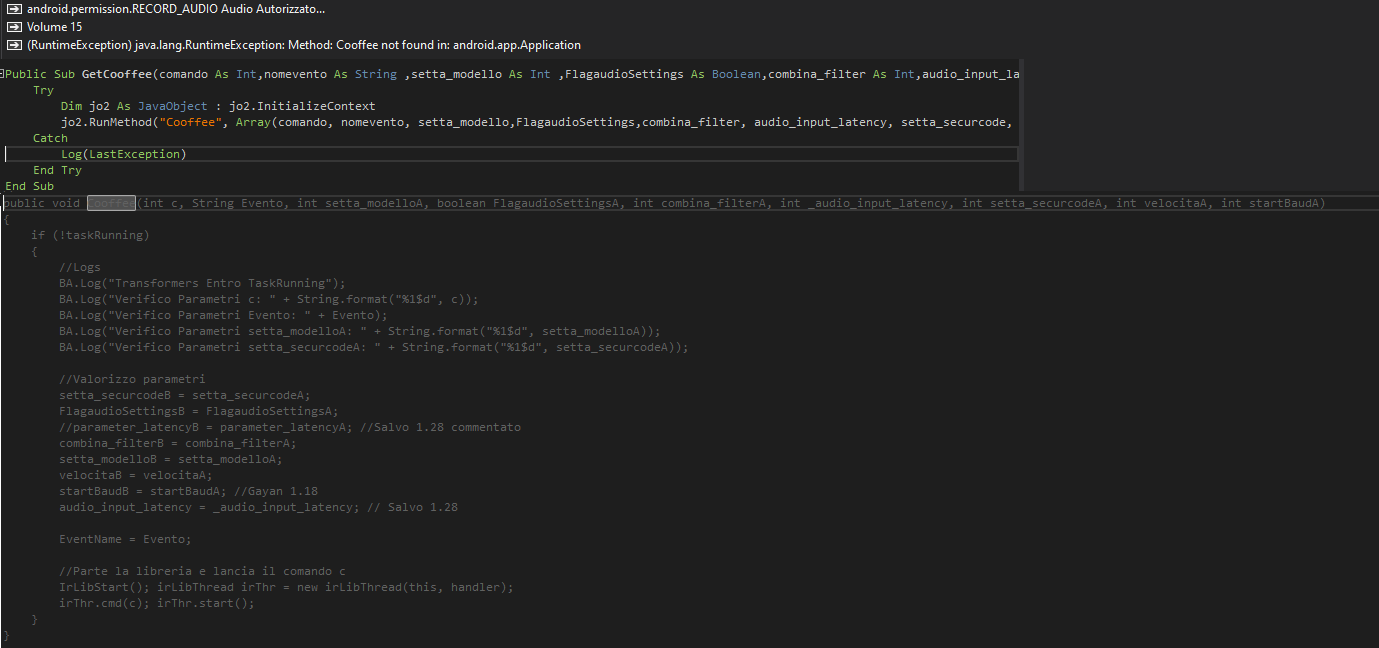Click 'Verifico Parametri setta_securcodeA' log line
The width and height of the screenshot is (1379, 648).
click(x=374, y=347)
